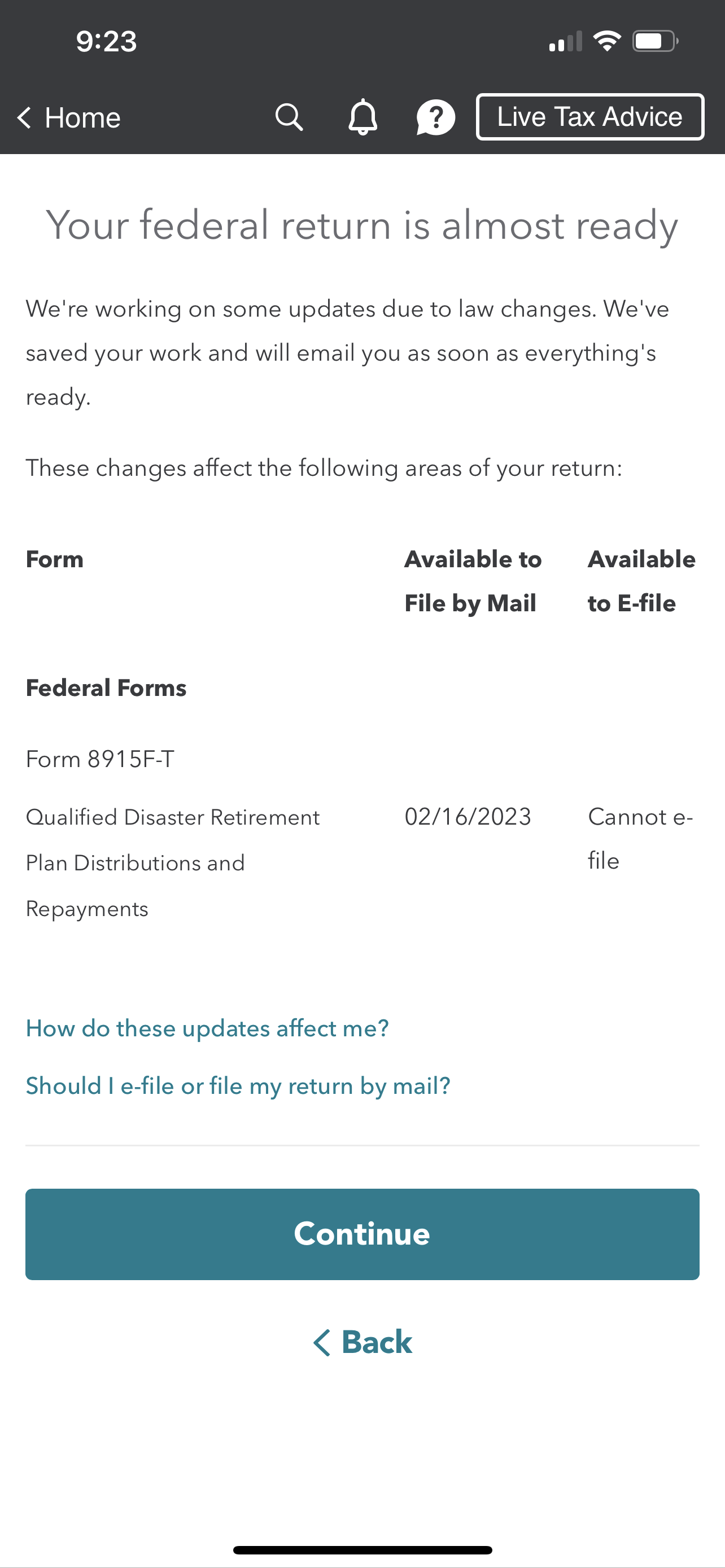Tap the chevron beside Back
The width and height of the screenshot is (725, 1568).
pos(321,1342)
